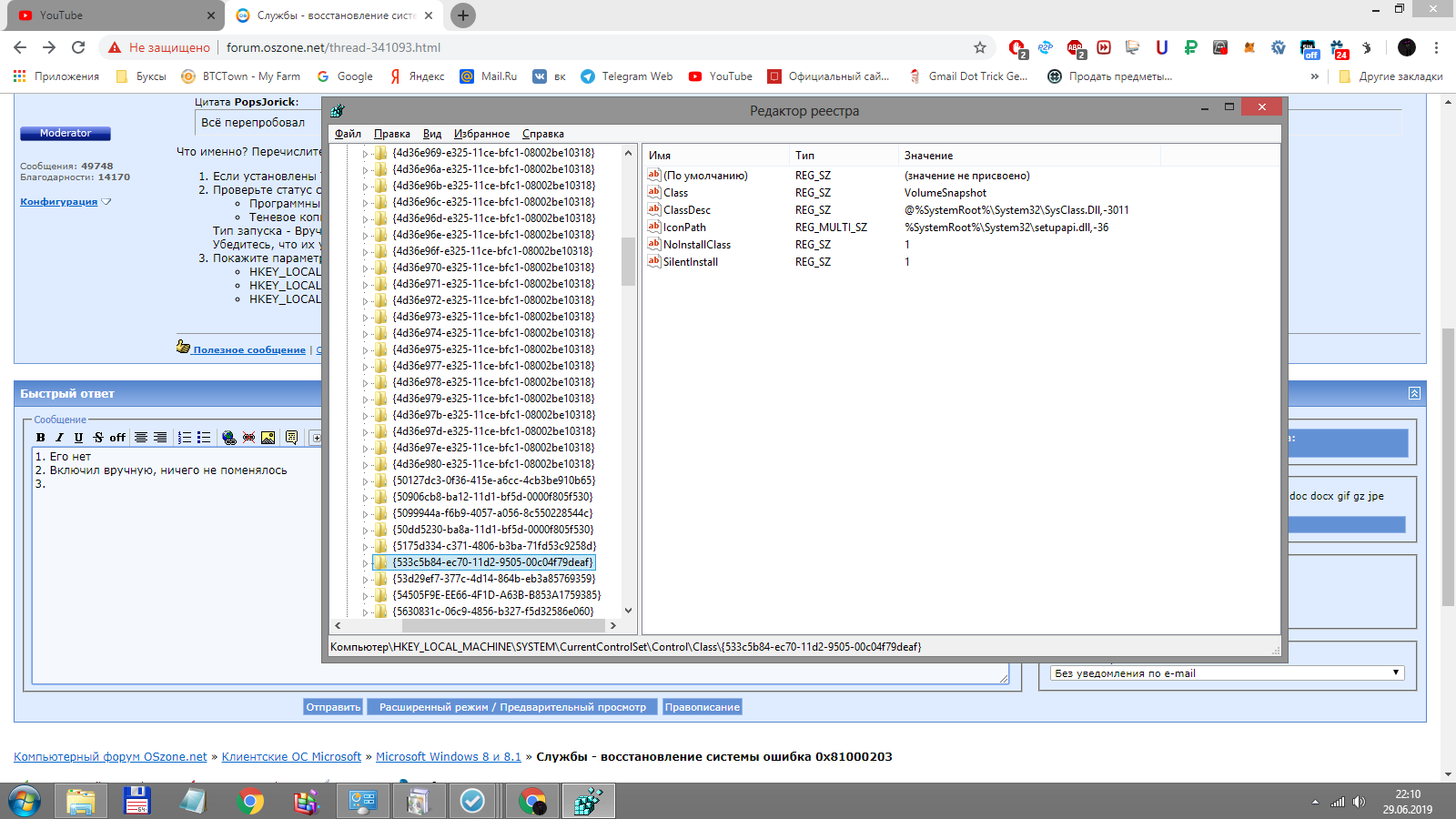Apply underline formatting in the reply editor
Viewport: 1456px width, 819px height.
point(78,438)
